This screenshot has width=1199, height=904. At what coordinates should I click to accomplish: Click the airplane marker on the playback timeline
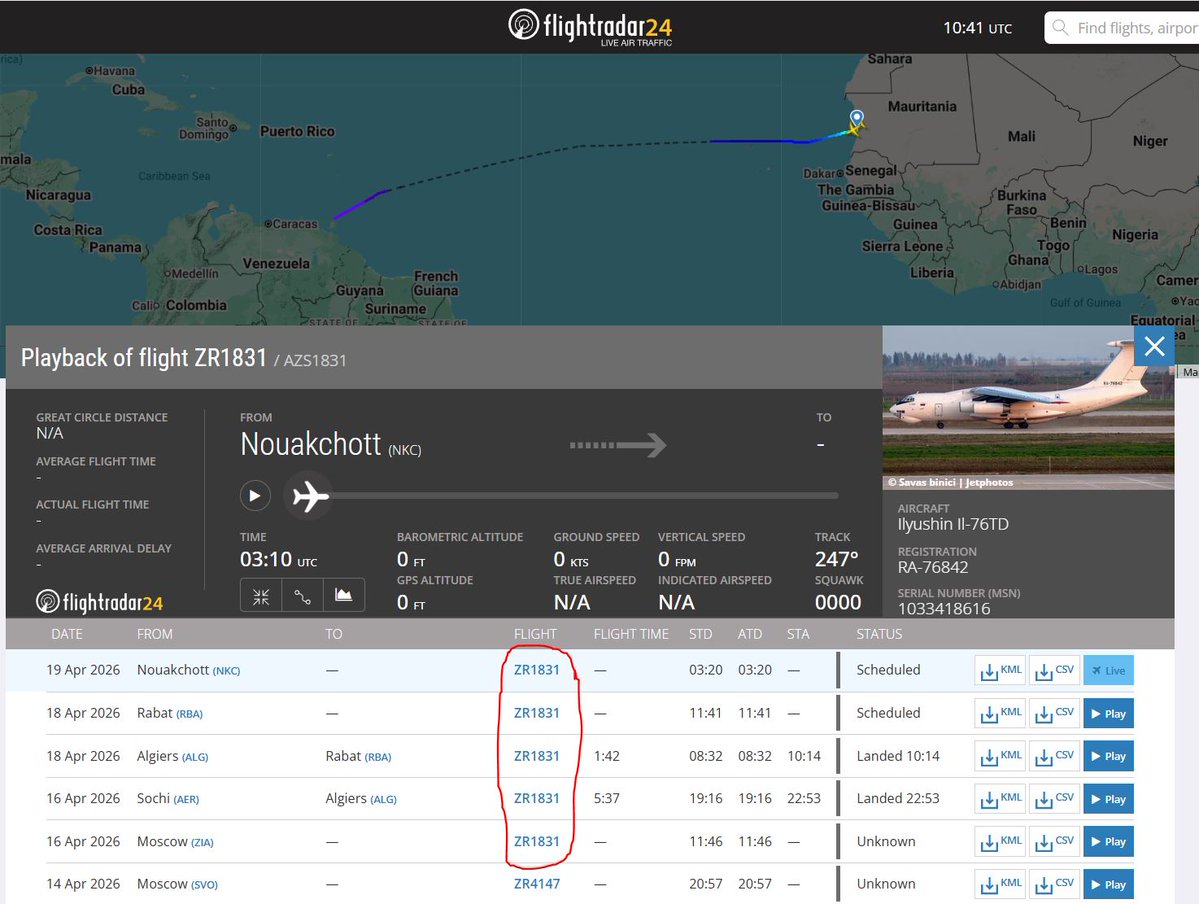(308, 495)
